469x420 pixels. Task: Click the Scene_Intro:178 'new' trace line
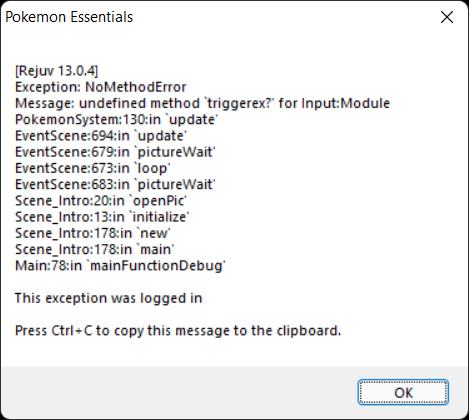click(93, 233)
